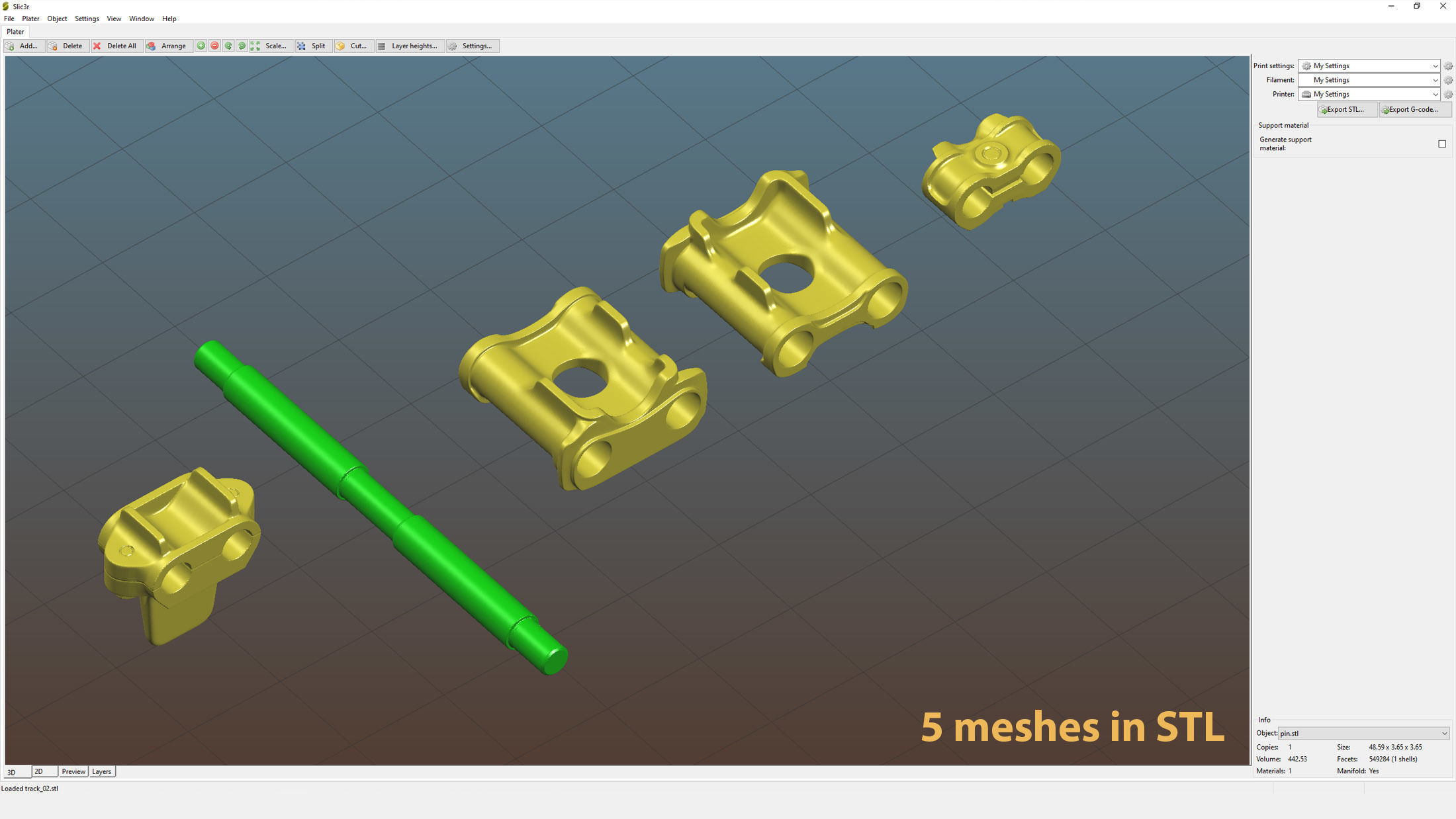
Task: Click the rotate counter-clockwise toolbar icon
Action: (x=228, y=46)
